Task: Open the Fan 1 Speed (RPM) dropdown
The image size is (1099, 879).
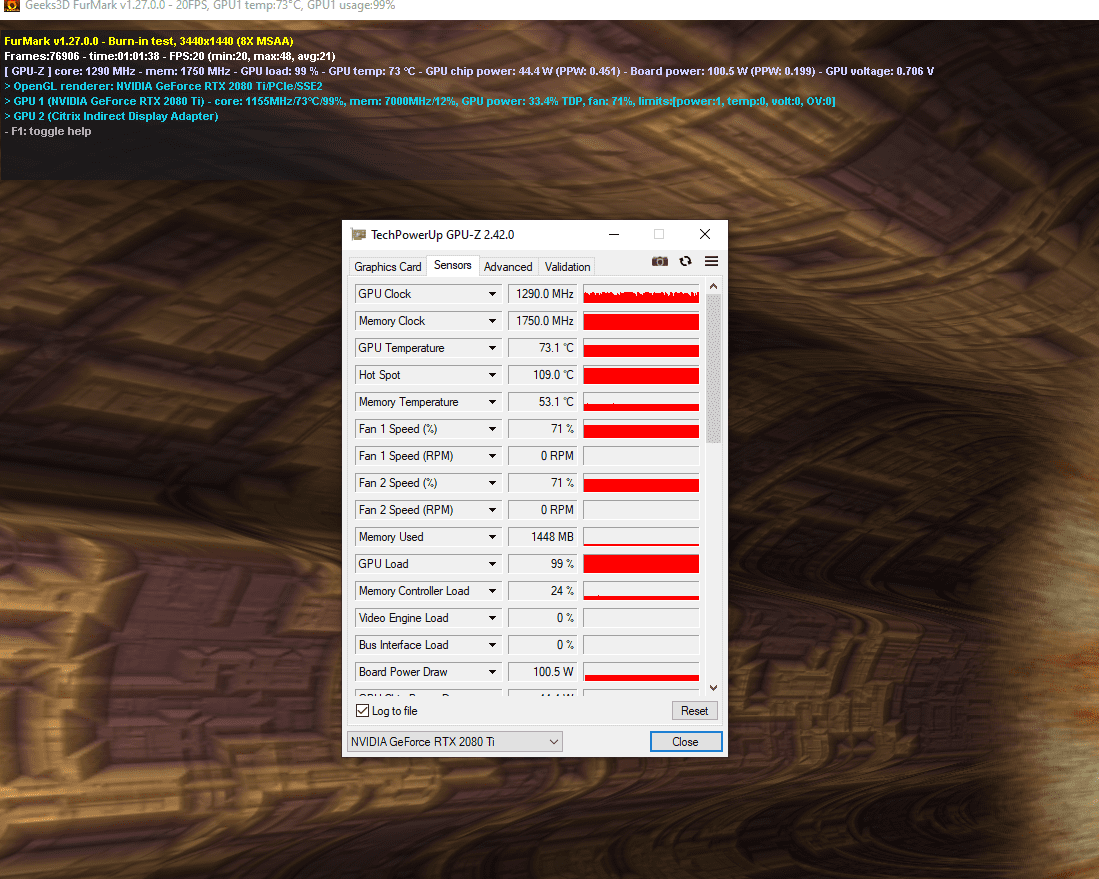Action: coord(493,456)
